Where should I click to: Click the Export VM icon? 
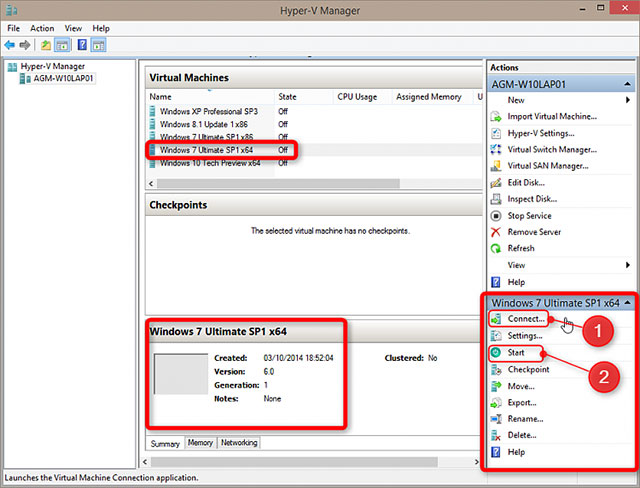point(496,403)
